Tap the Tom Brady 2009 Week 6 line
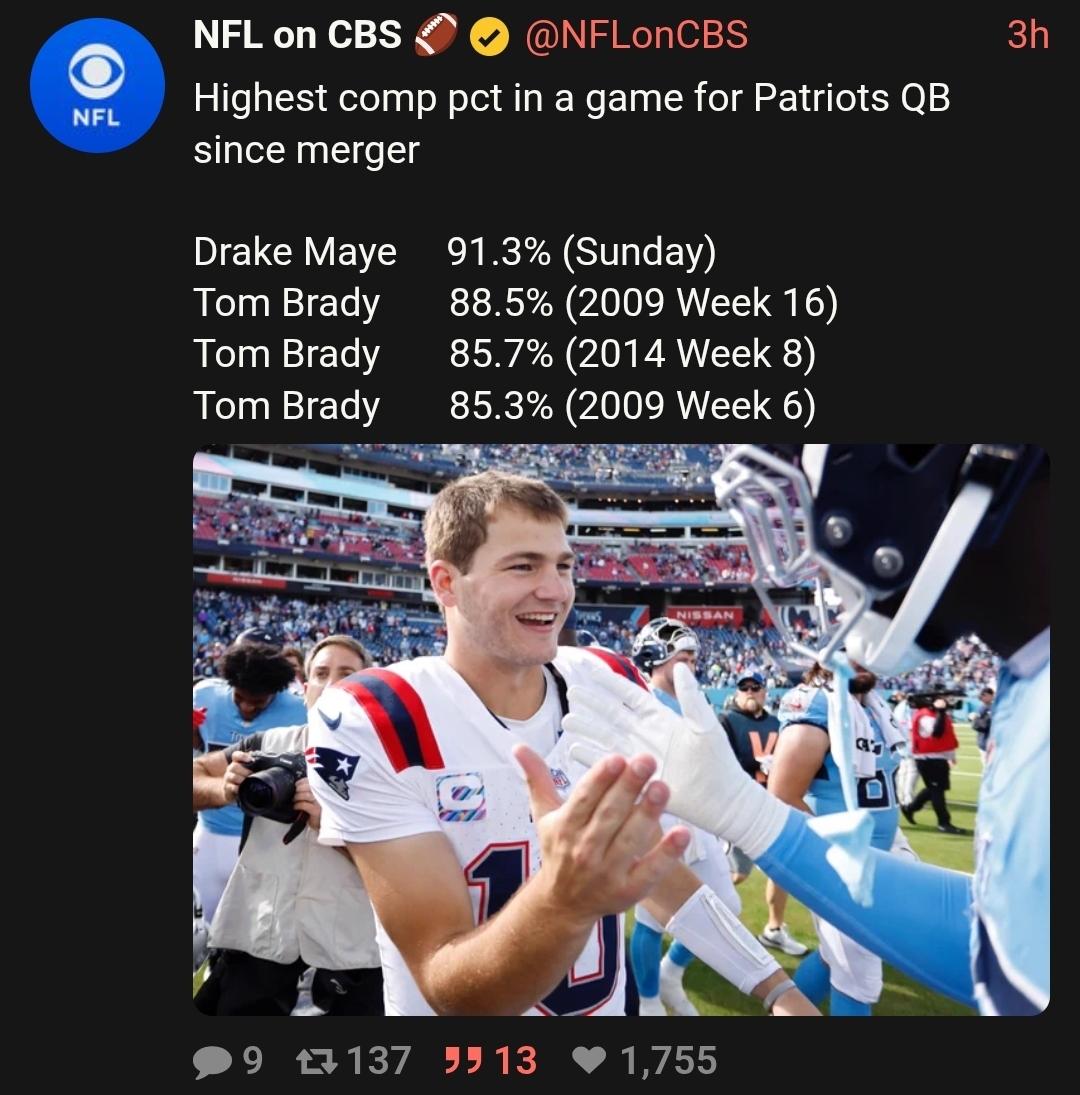1080x1095 pixels. coord(504,406)
